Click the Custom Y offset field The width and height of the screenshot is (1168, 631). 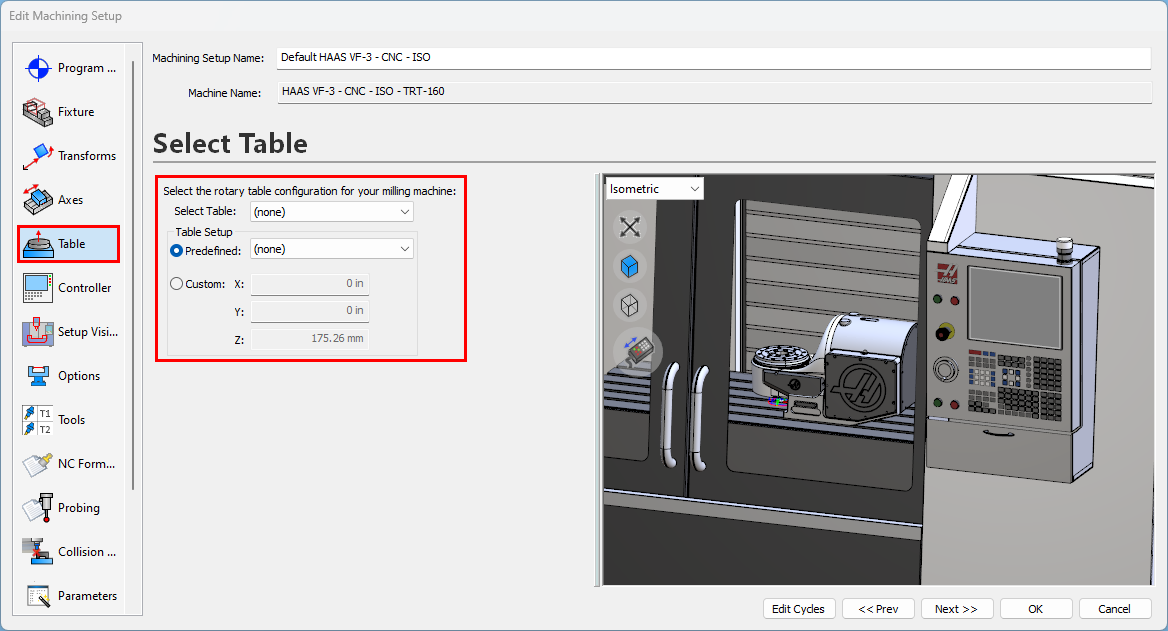[x=310, y=311]
